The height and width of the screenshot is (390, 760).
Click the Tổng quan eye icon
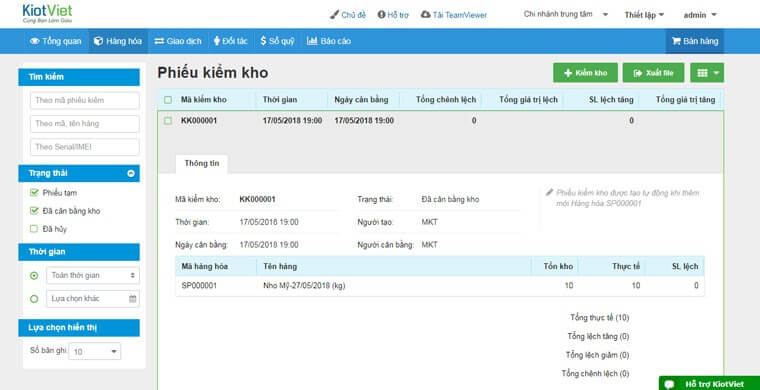(34, 41)
